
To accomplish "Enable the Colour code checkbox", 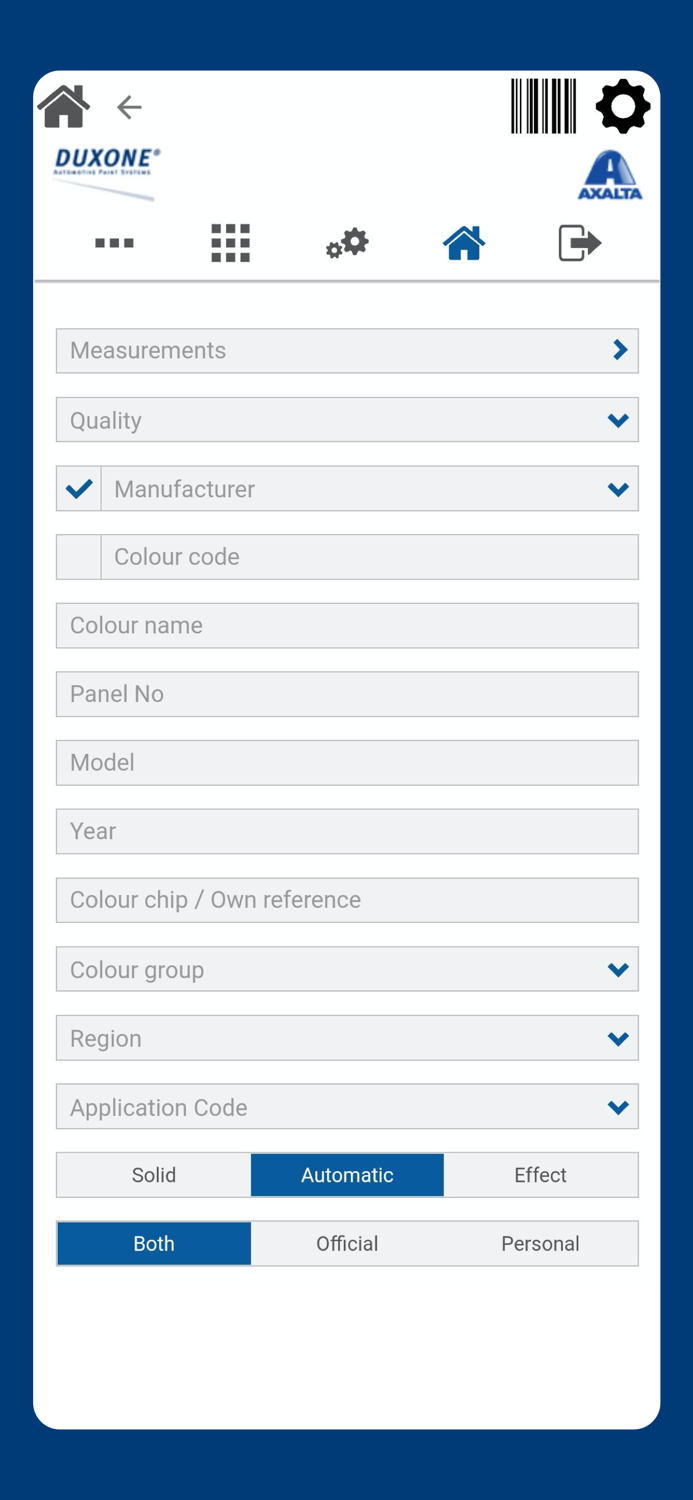I will [x=79, y=557].
